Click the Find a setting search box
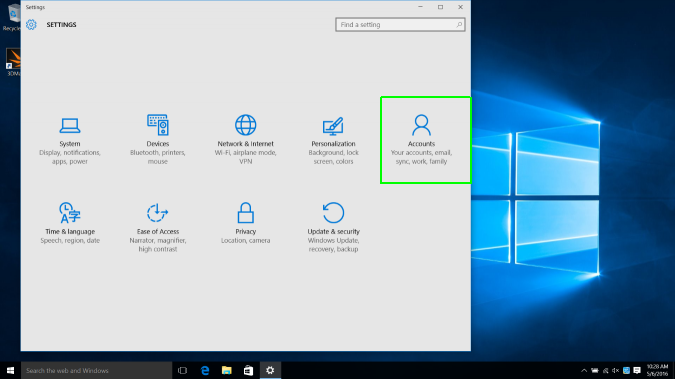The height and width of the screenshot is (379, 675). coord(400,25)
